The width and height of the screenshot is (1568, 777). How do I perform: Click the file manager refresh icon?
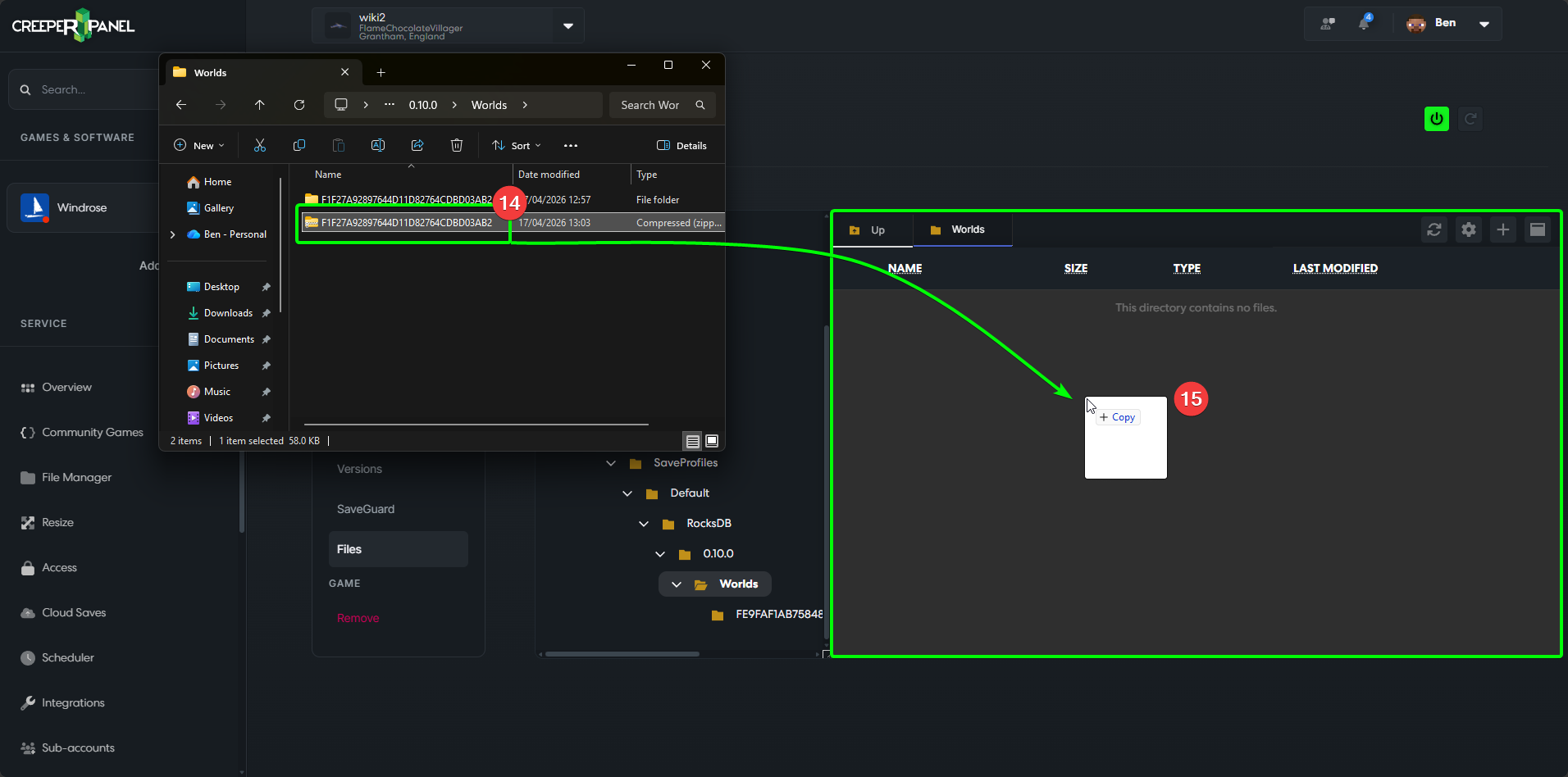[1434, 230]
